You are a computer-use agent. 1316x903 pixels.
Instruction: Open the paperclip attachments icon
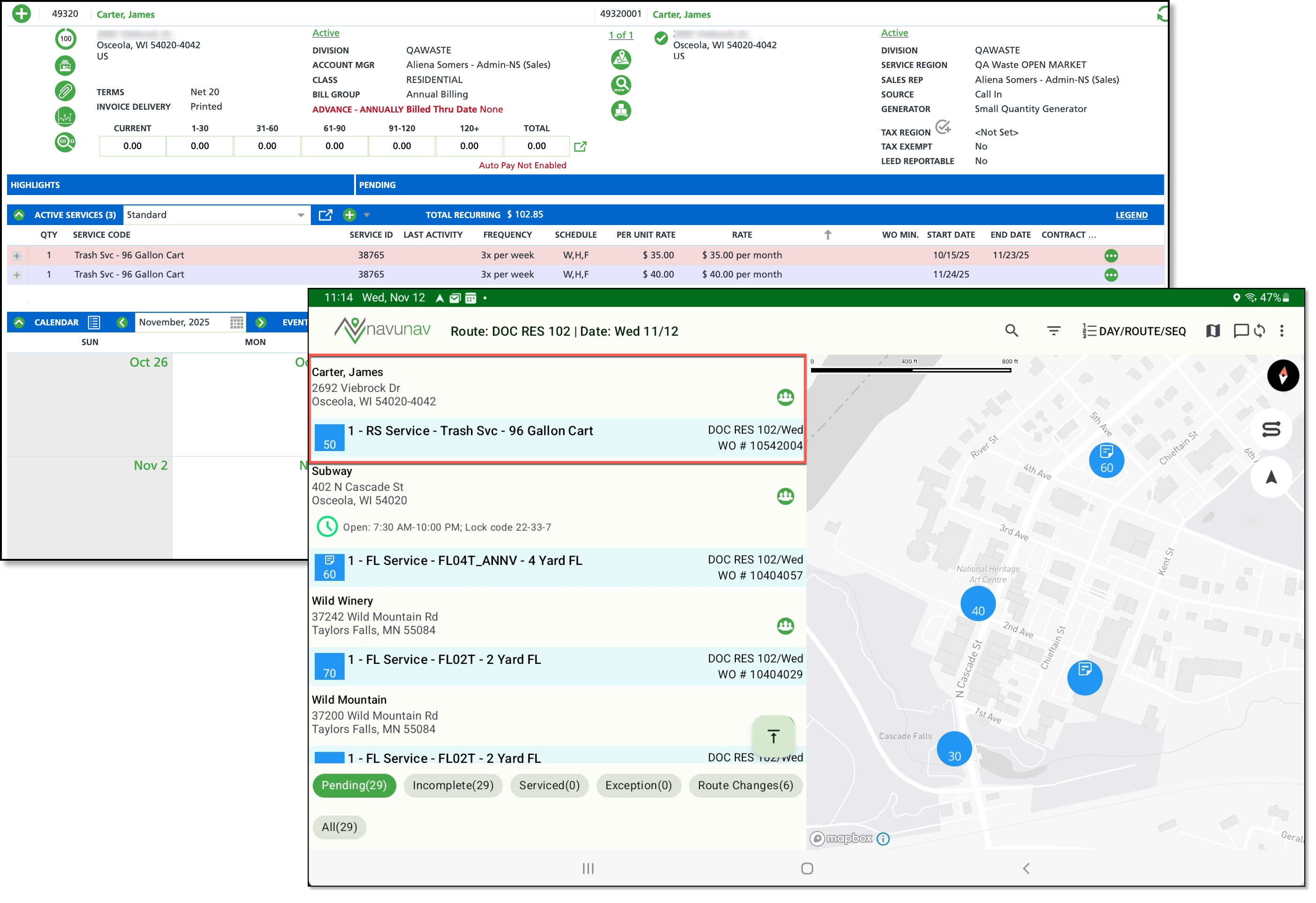pyautogui.click(x=65, y=90)
